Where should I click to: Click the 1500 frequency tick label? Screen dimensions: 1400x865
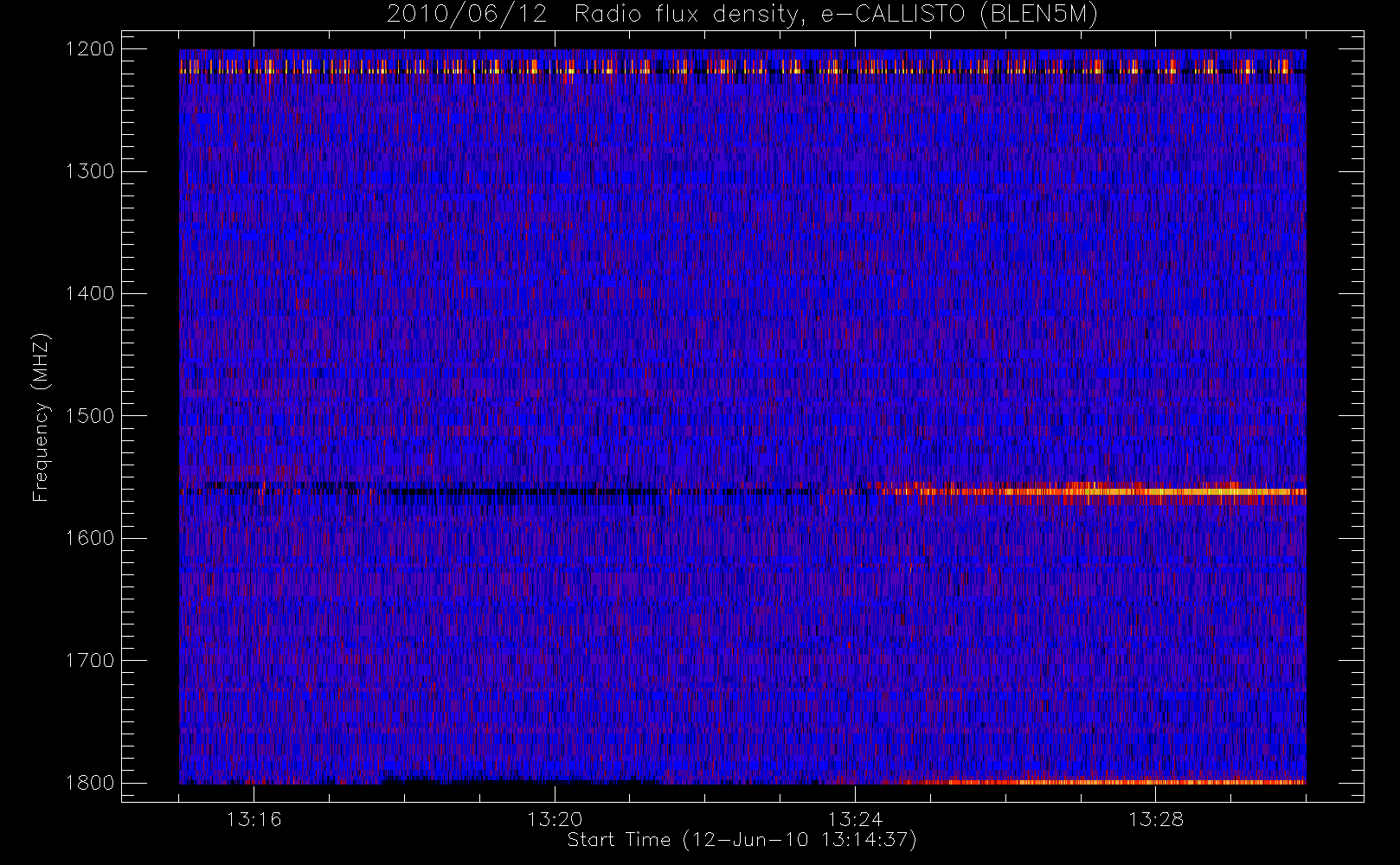pos(90,416)
